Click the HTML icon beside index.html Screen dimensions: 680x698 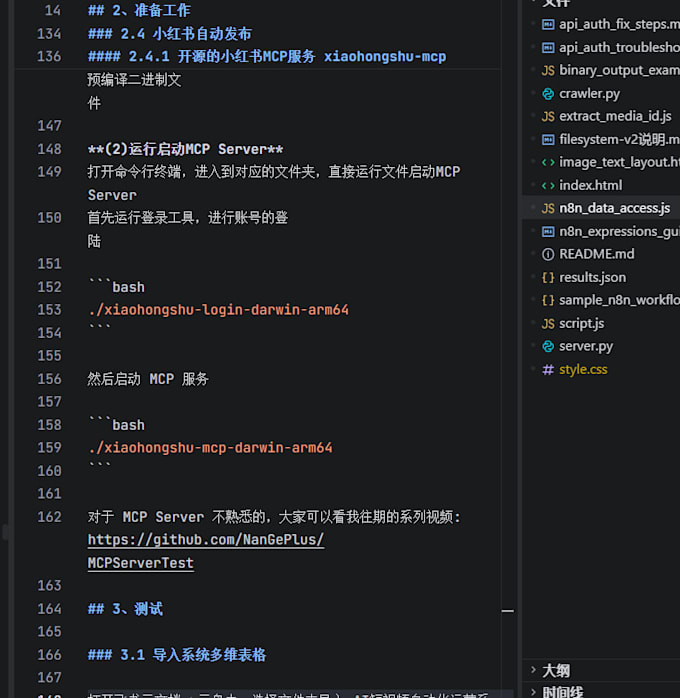548,185
